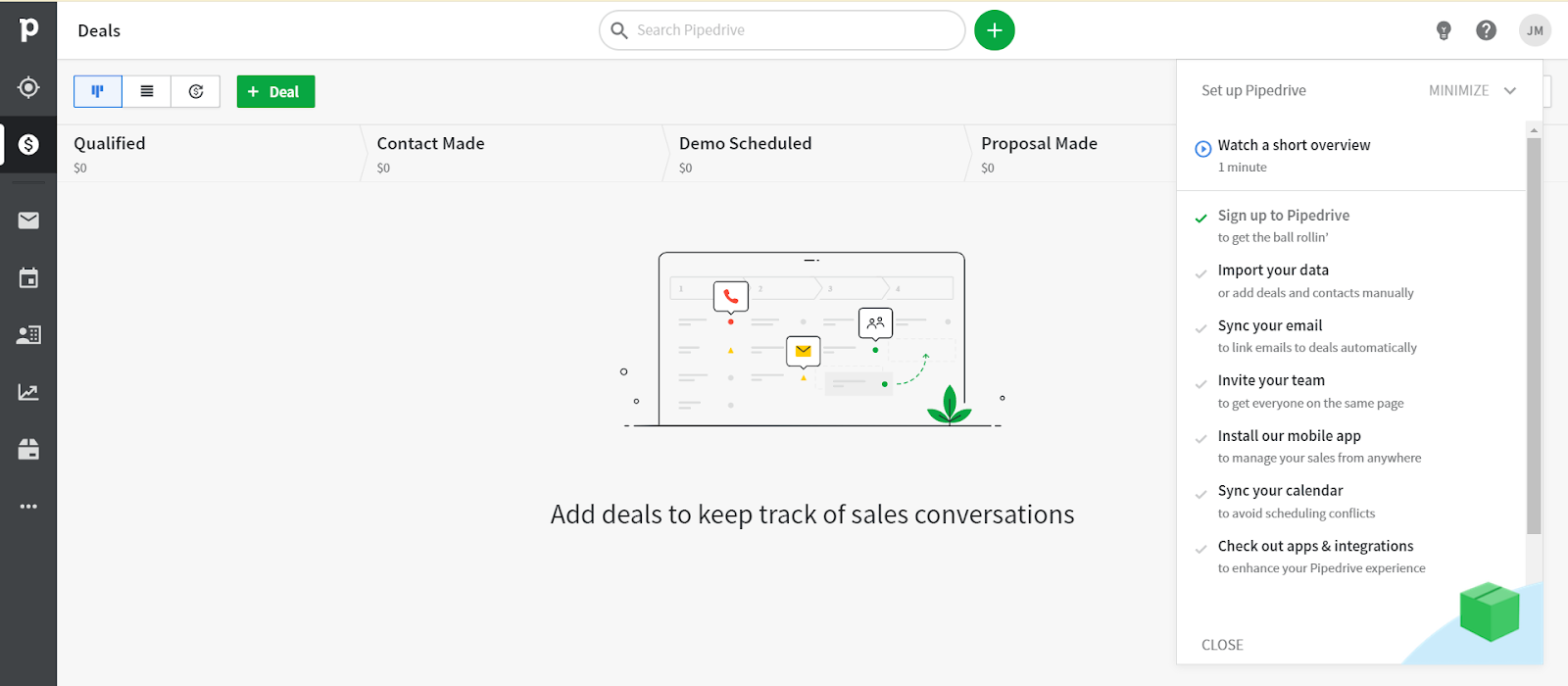Open help with the question mark icon
The height and width of the screenshot is (686, 1568).
1486,30
